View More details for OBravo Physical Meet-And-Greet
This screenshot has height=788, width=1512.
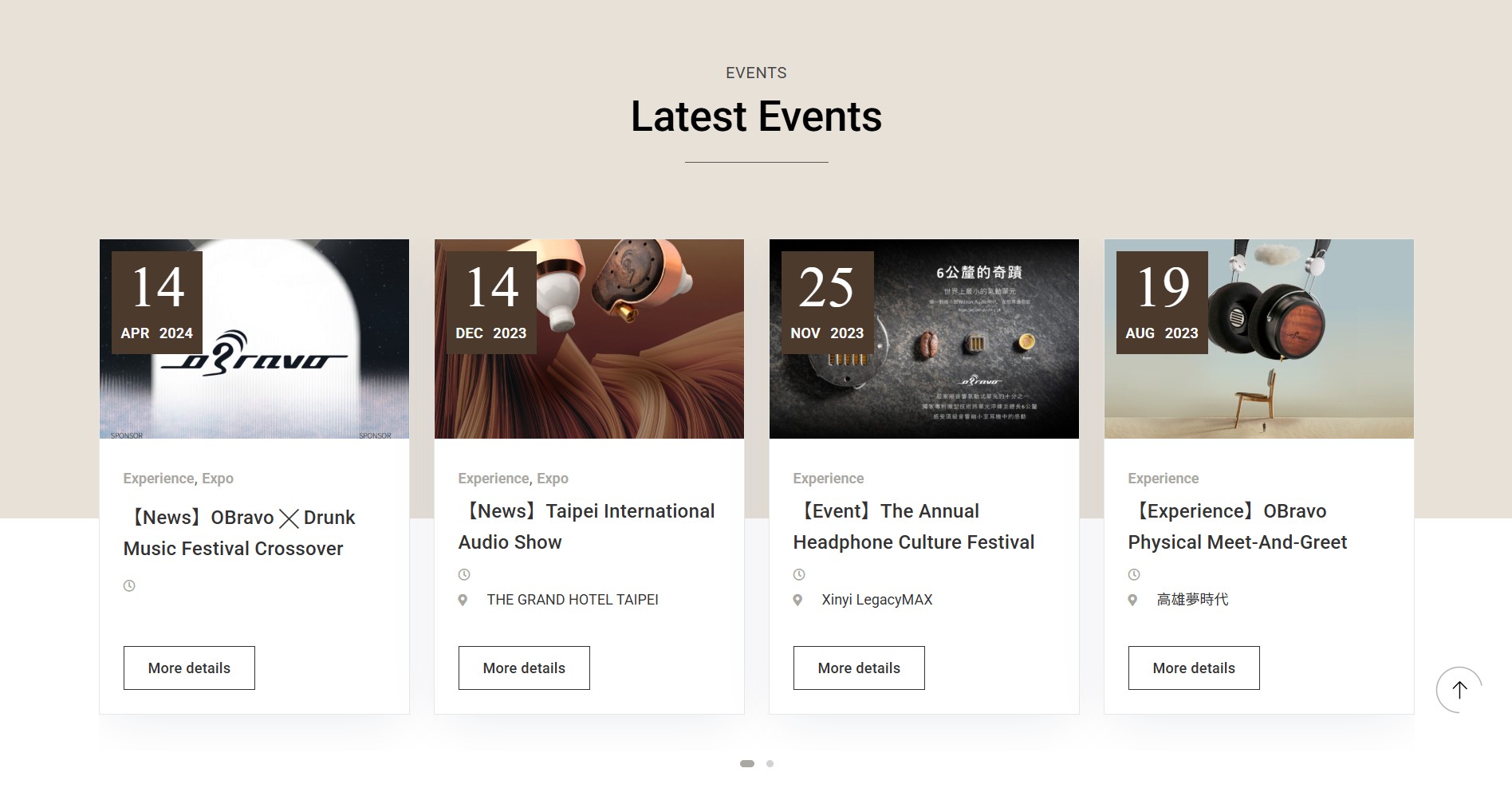(x=1194, y=668)
